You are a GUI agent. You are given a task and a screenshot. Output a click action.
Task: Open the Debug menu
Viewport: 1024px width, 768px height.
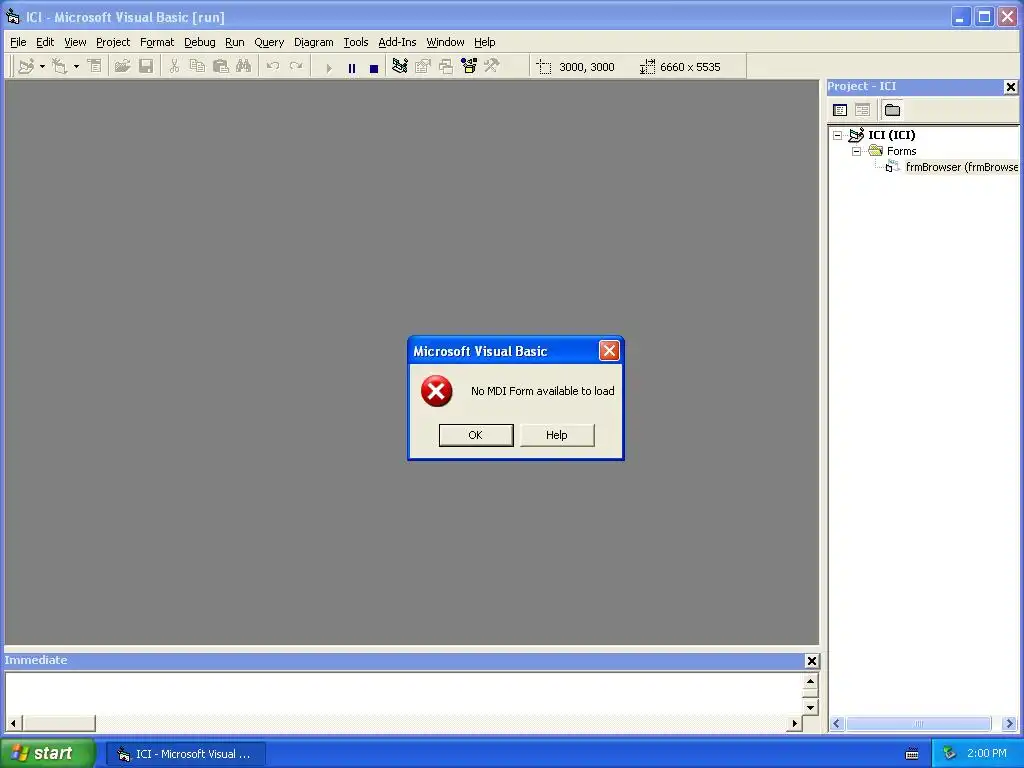tap(200, 42)
